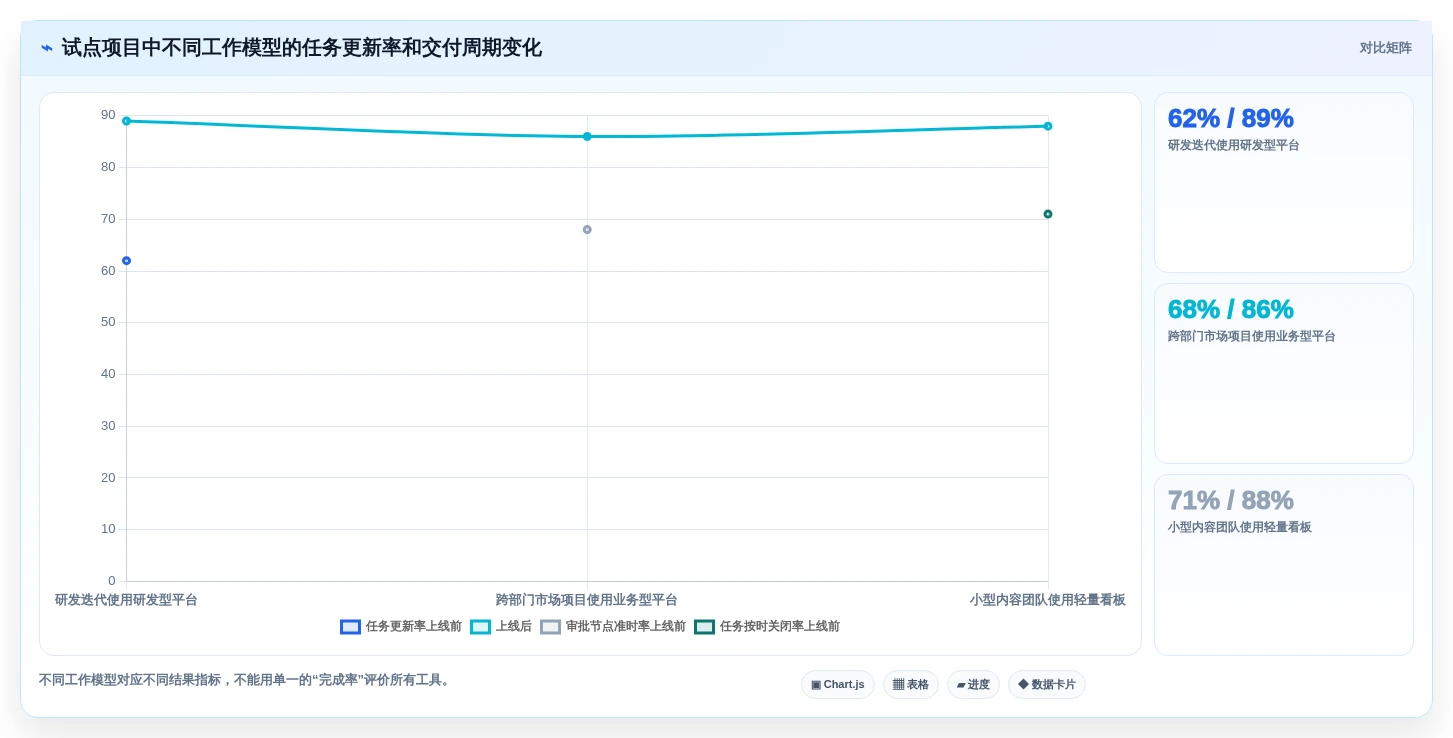Click the card caption 小型内容团队使用轻量看板
Screen dimensions: 1453x738
pyautogui.click(x=1239, y=527)
